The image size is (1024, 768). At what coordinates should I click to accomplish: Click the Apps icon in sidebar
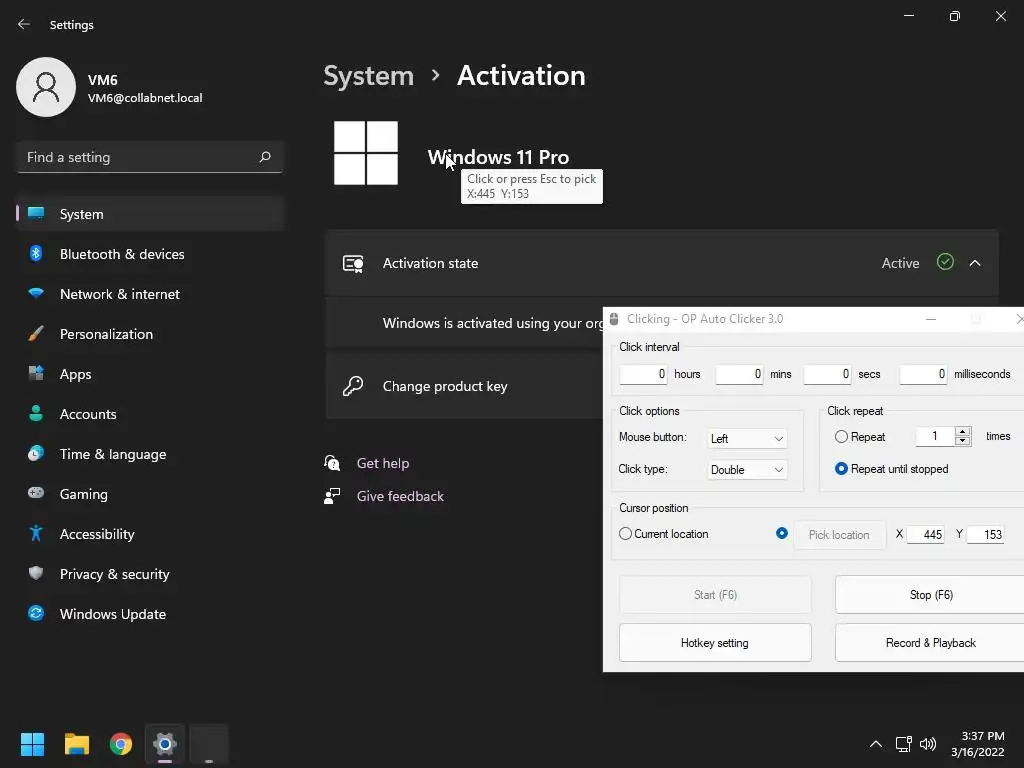point(36,374)
